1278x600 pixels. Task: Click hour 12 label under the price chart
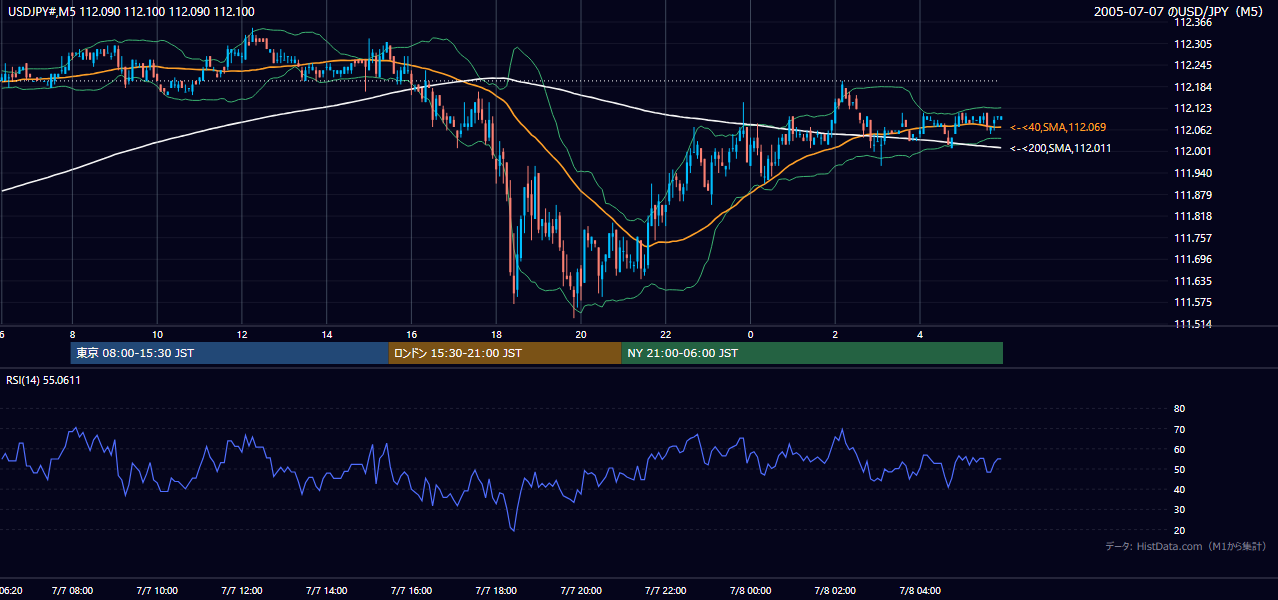tap(242, 334)
